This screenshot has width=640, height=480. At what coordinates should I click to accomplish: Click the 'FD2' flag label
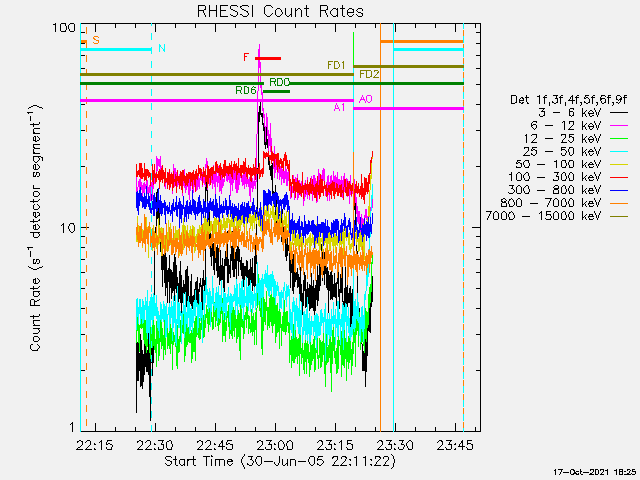pos(369,74)
